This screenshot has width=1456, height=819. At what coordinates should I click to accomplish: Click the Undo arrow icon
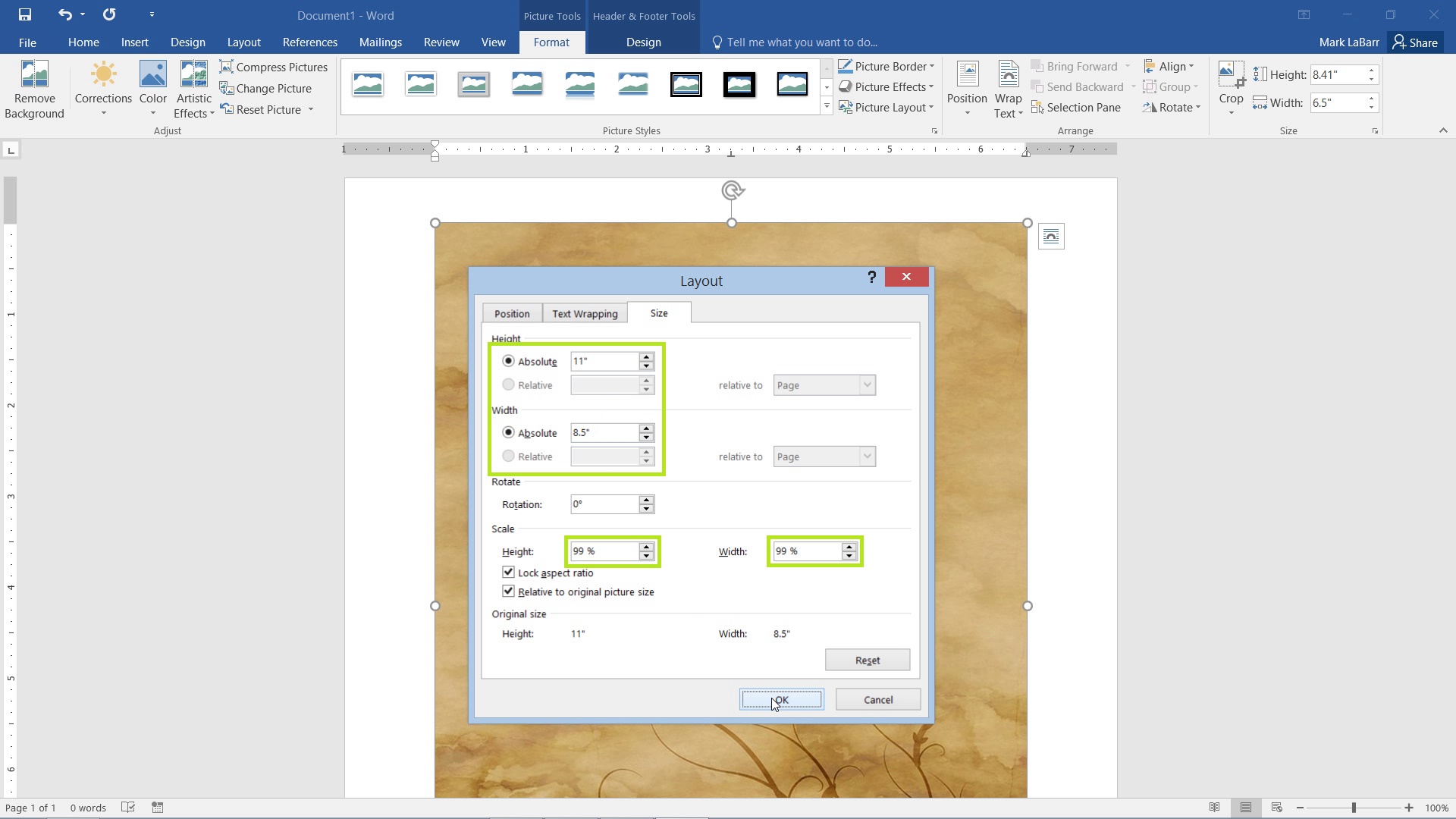[65, 14]
